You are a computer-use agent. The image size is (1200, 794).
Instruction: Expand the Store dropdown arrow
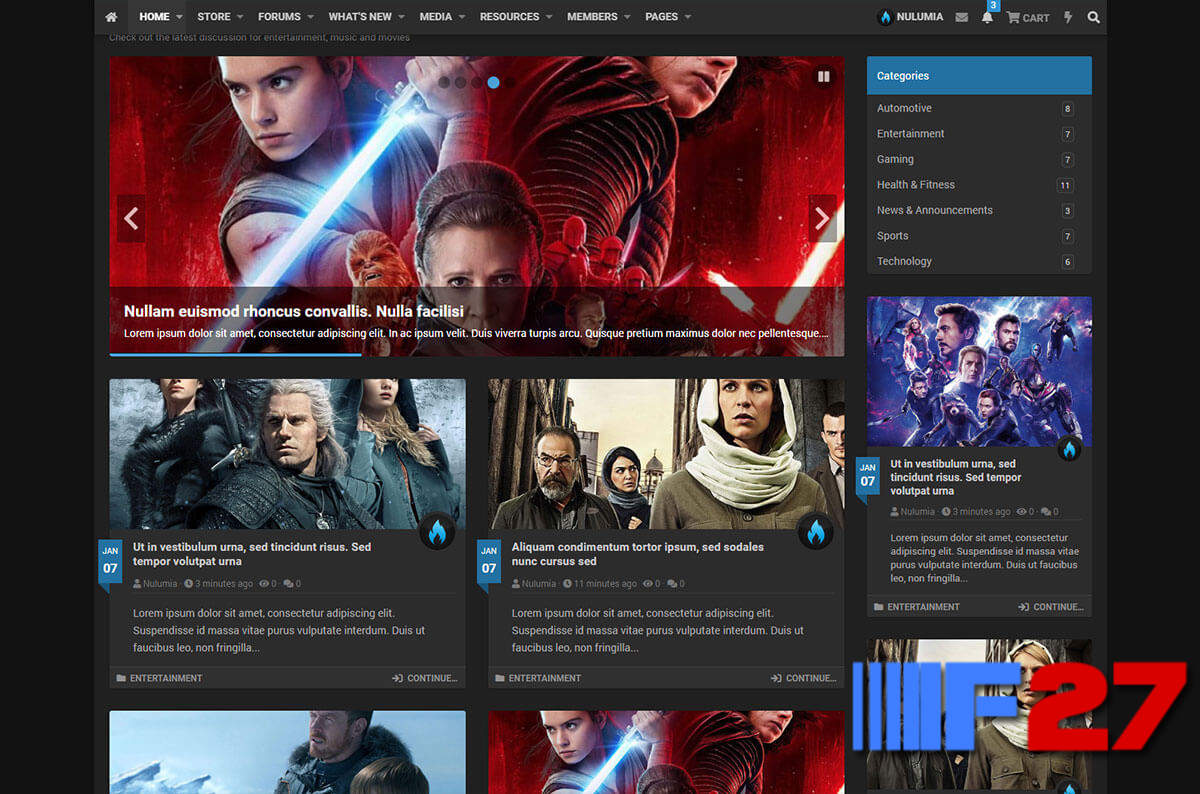point(240,17)
